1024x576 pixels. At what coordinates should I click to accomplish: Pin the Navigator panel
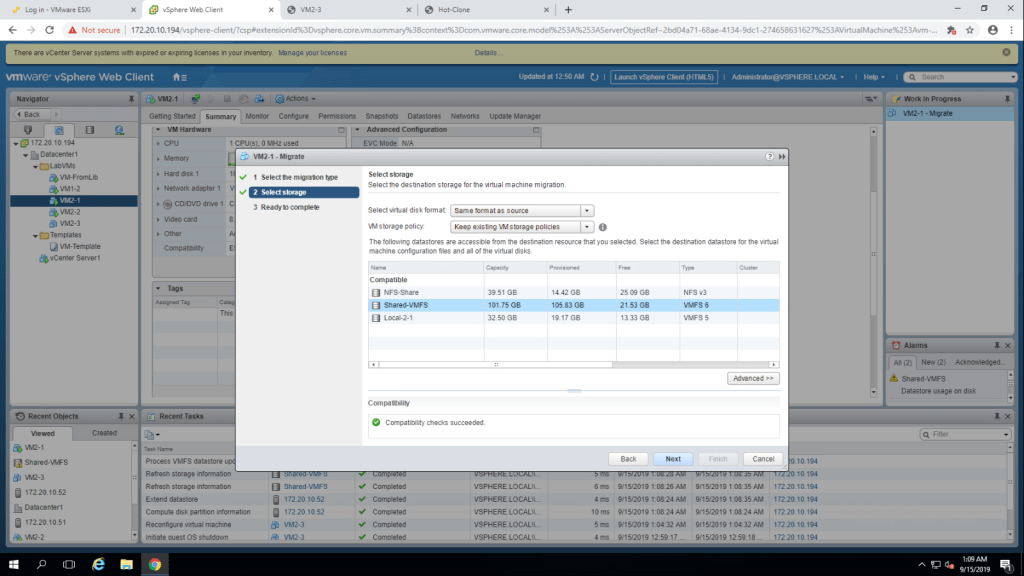coord(131,99)
